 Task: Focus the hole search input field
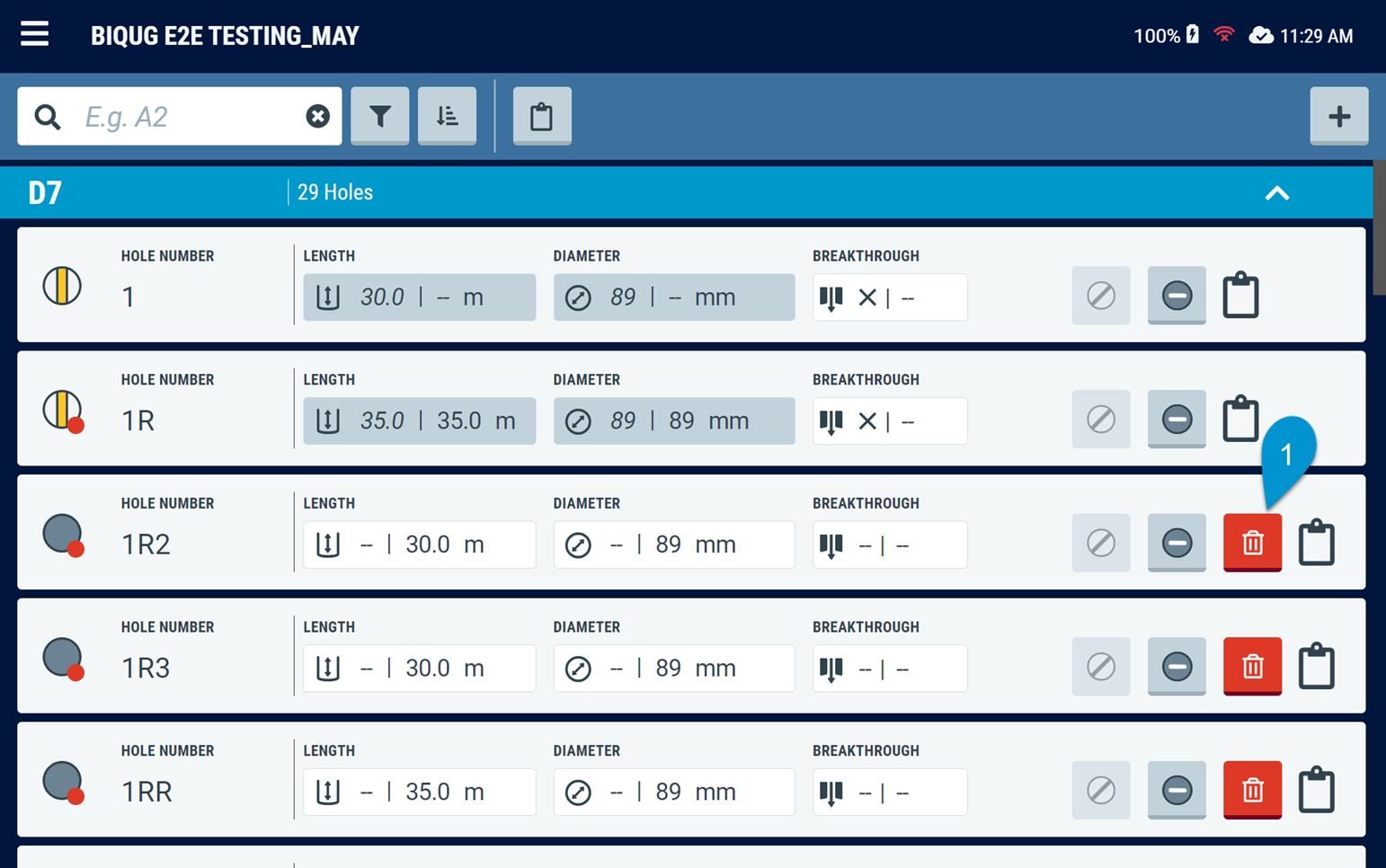tap(189, 116)
